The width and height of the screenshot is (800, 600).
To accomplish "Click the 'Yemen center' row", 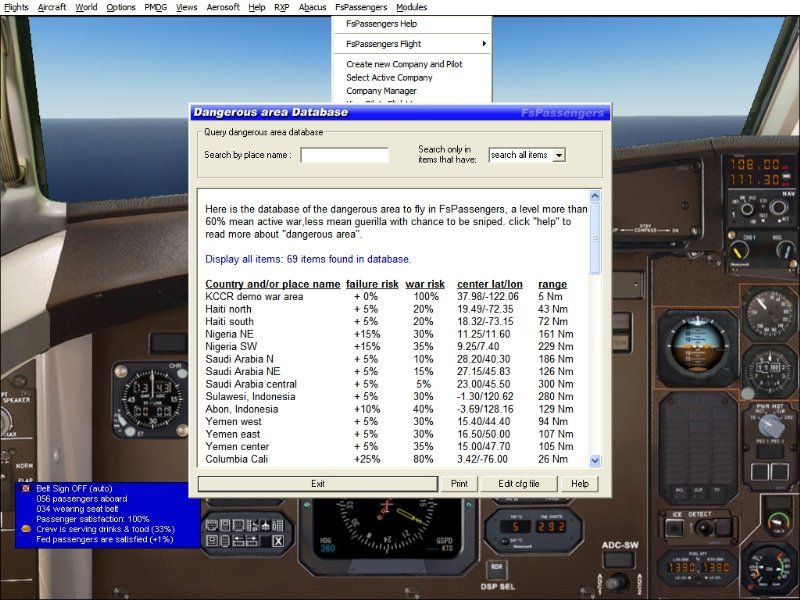I will pos(389,446).
